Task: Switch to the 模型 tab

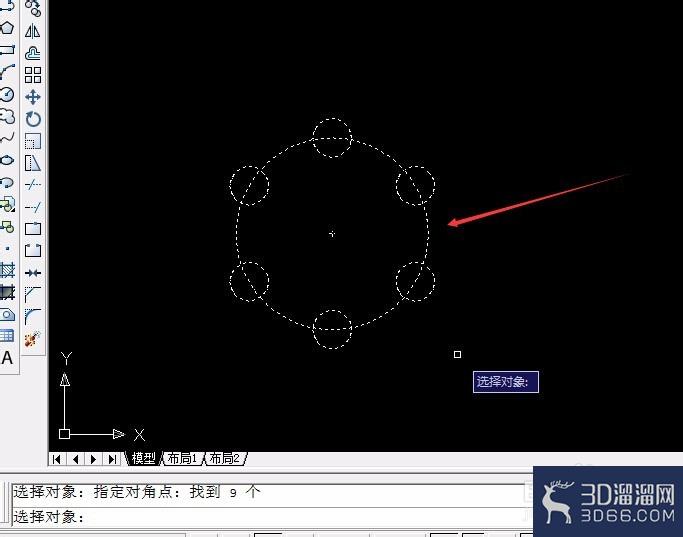Action: [x=144, y=458]
